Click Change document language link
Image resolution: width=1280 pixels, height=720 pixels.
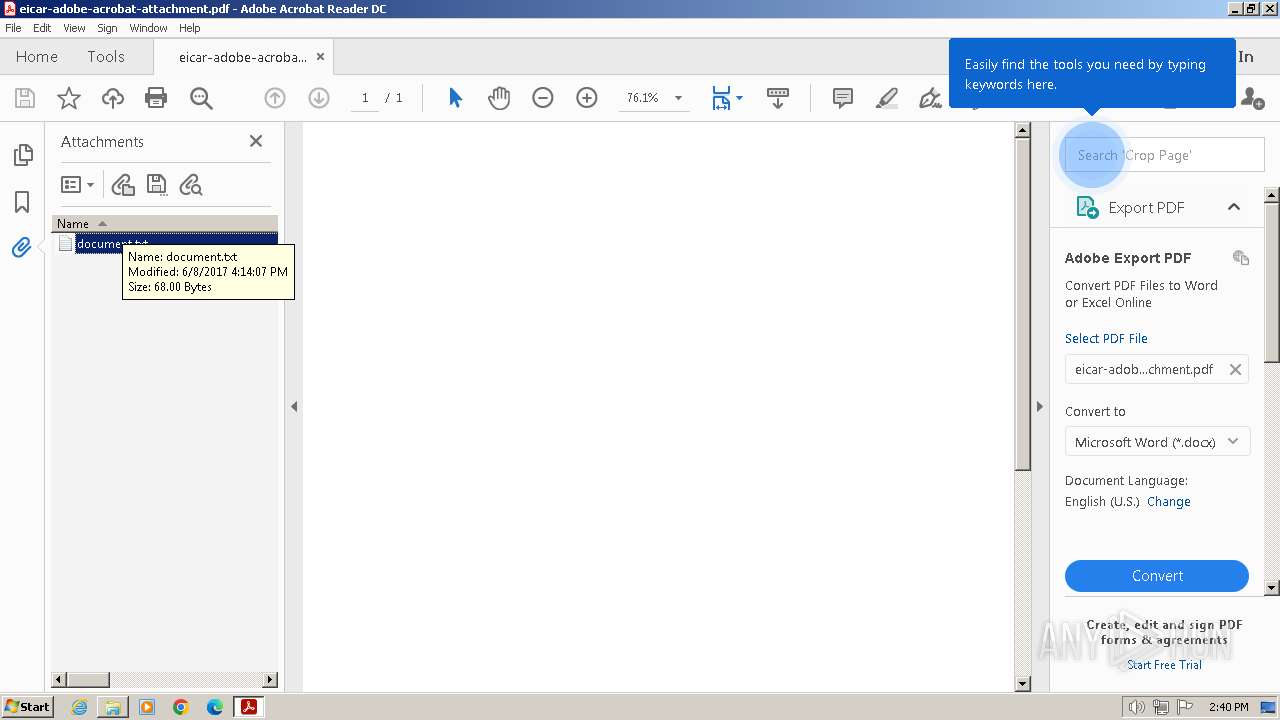click(x=1169, y=502)
